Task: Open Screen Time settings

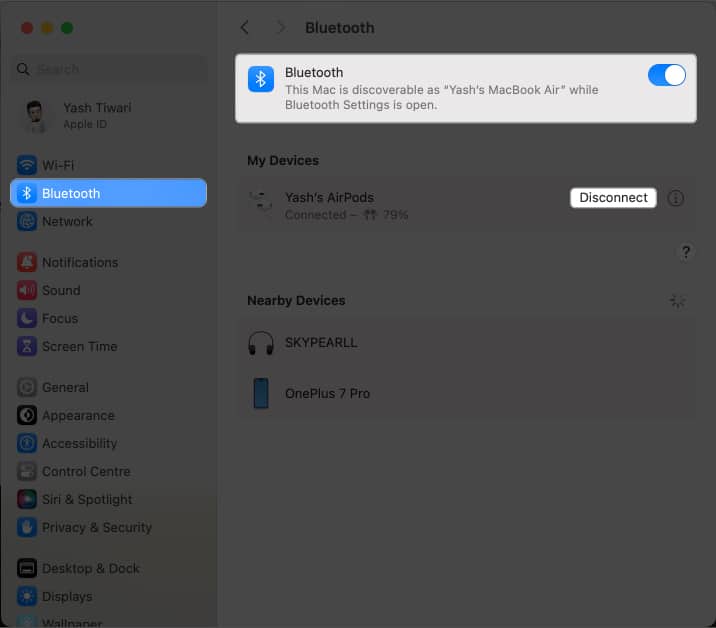Action: tap(109, 347)
